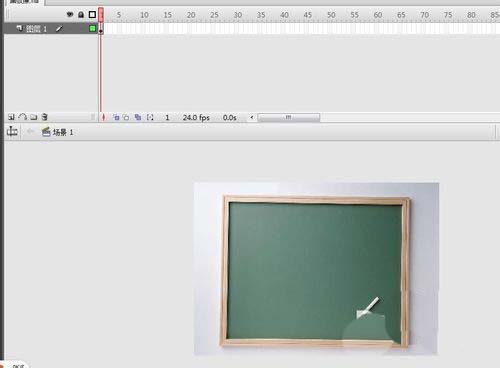Viewport: 500px width, 368px height.
Task: Toggle the Onion Skin button
Action: pyautogui.click(x=116, y=117)
